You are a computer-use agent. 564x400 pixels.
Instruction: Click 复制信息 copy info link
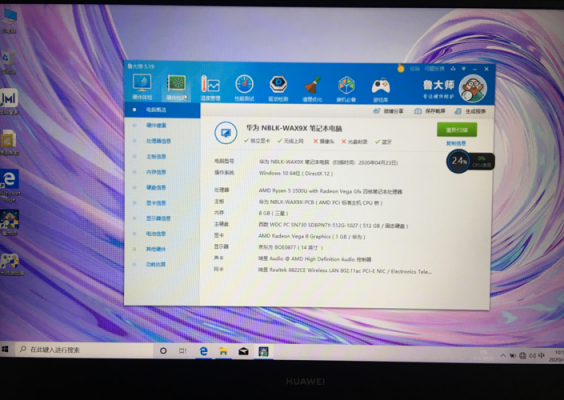point(456,143)
